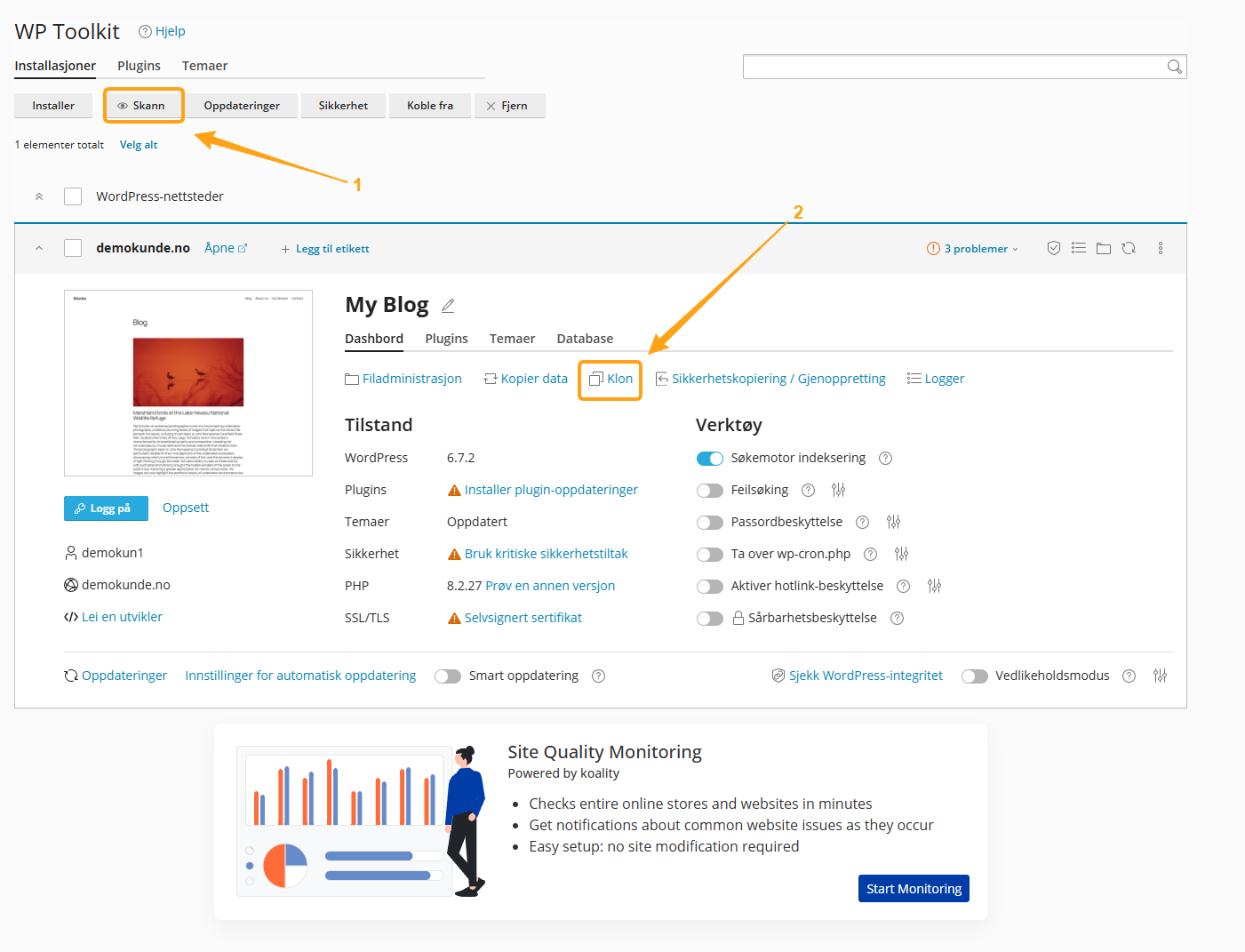Check the WordPress-nettsteder checkbox

pos(73,196)
